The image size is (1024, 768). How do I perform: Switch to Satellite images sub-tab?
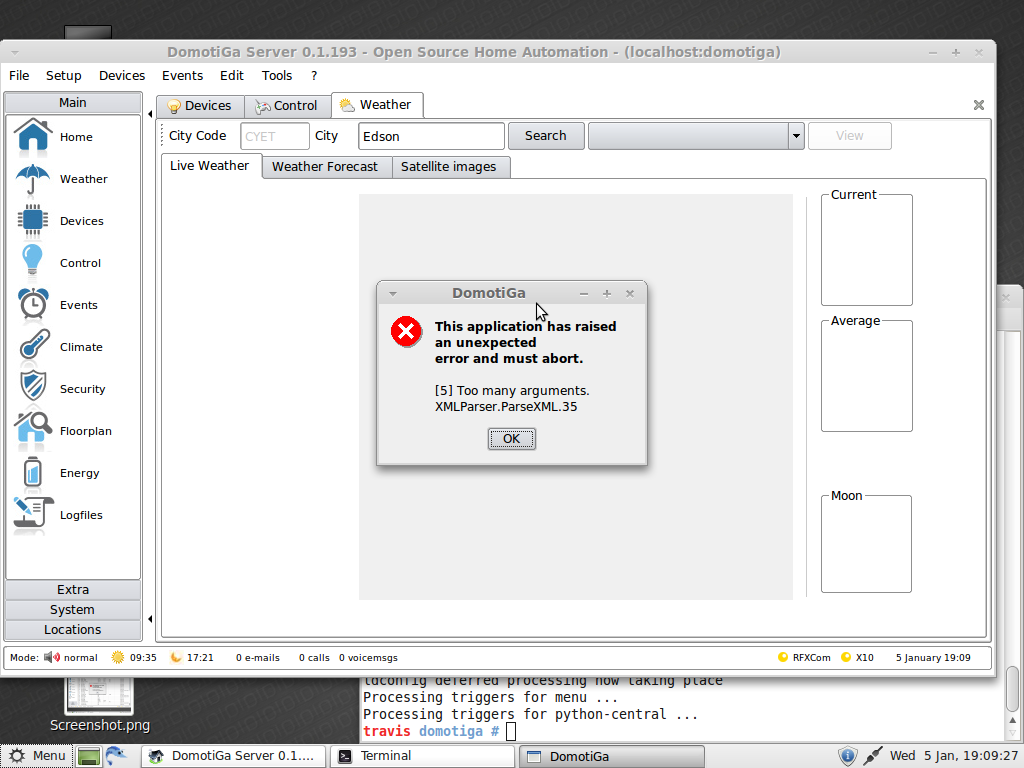[449, 167]
